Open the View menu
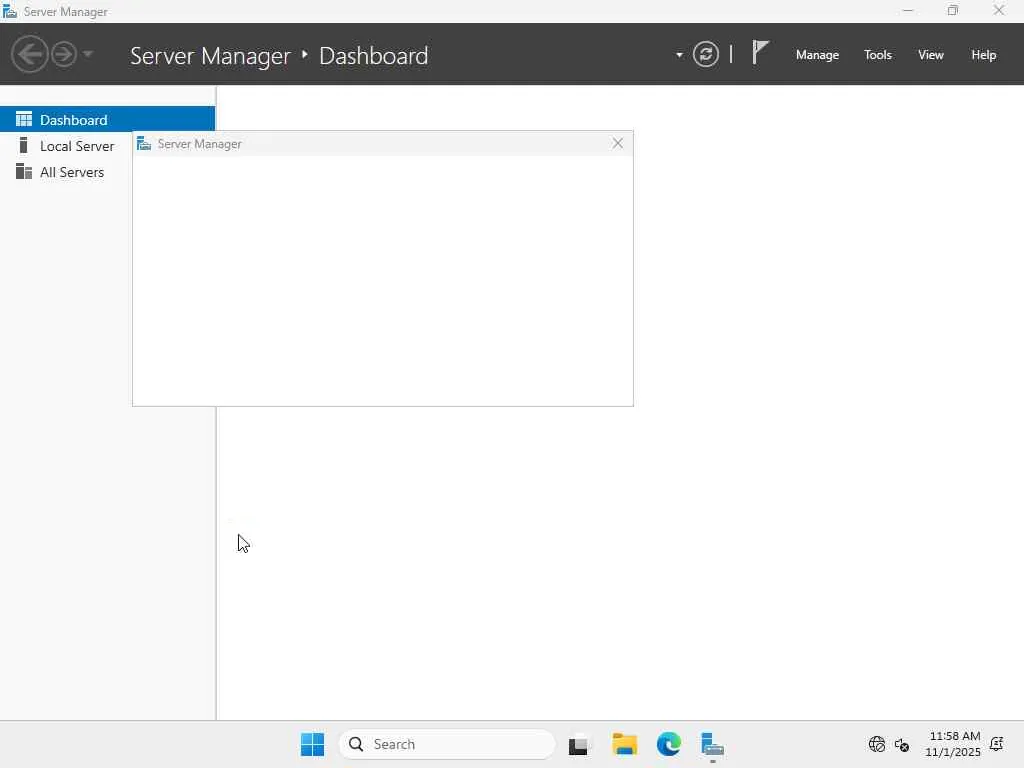This screenshot has width=1024, height=768. (930, 55)
